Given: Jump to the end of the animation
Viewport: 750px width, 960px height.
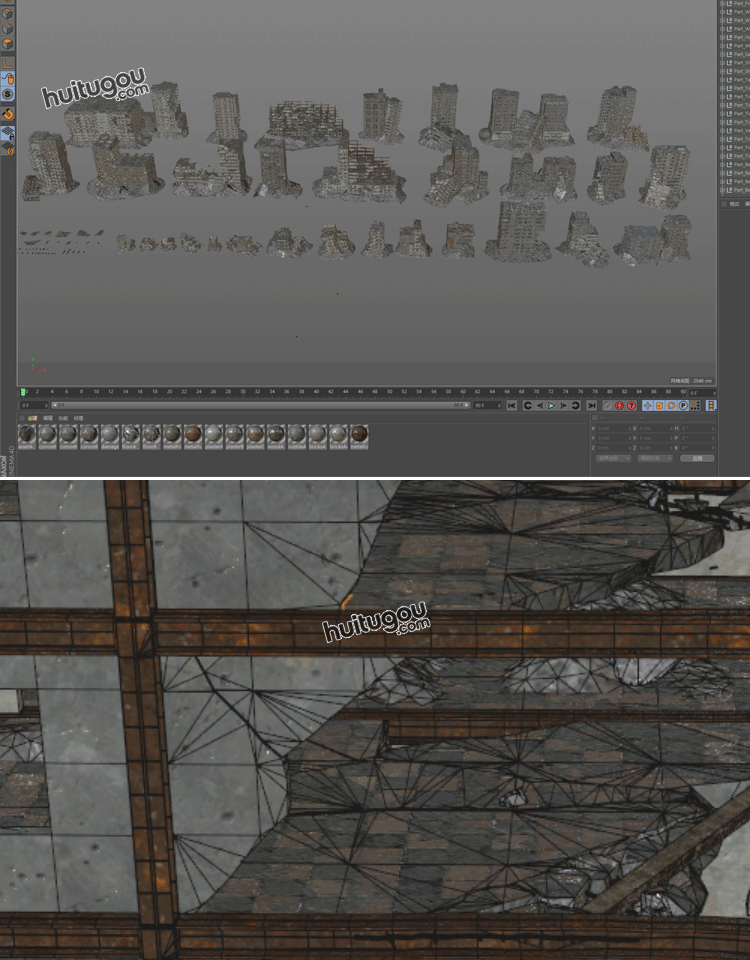Looking at the screenshot, I should 590,405.
